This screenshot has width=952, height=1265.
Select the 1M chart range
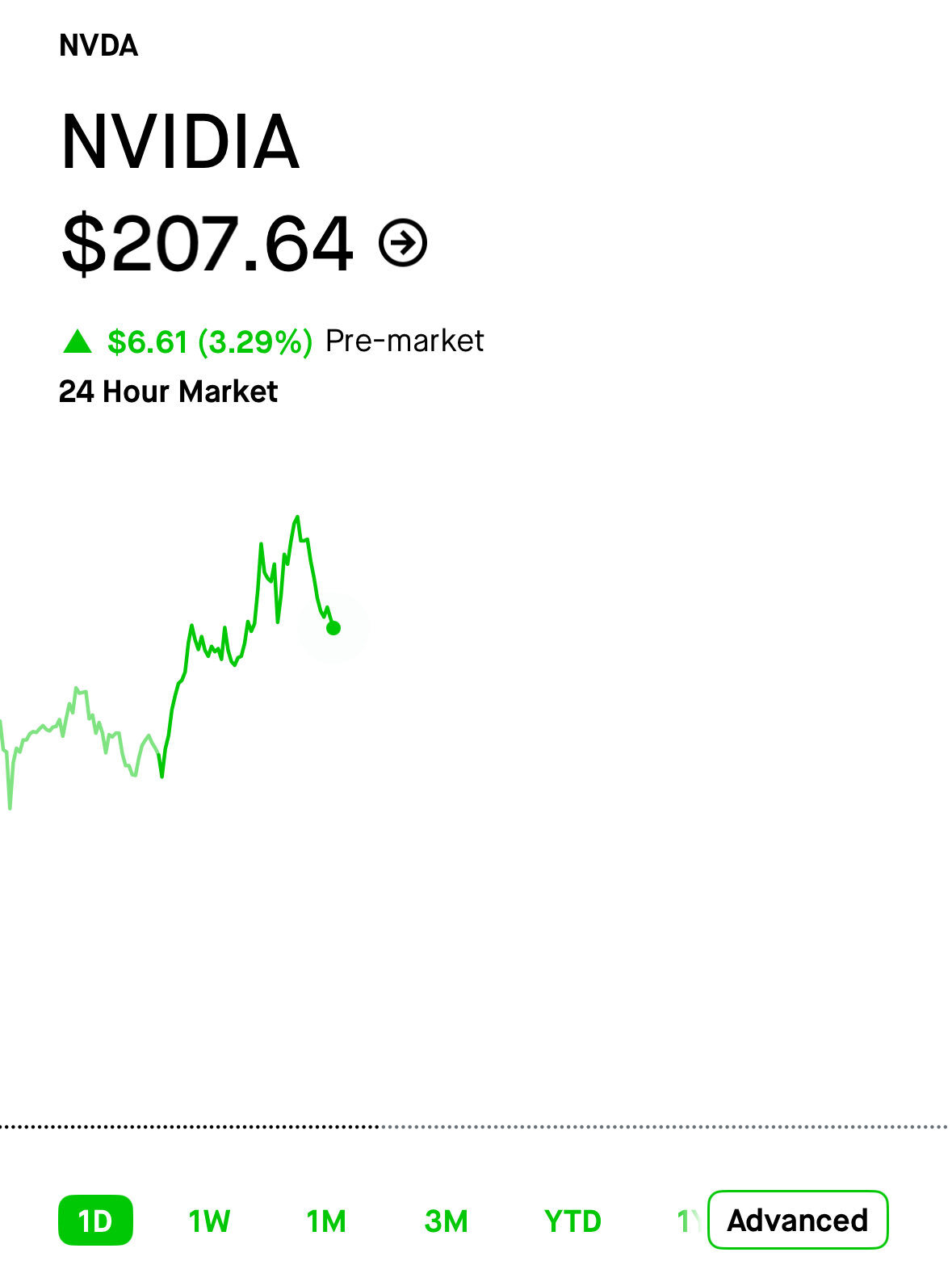pyautogui.click(x=325, y=1221)
